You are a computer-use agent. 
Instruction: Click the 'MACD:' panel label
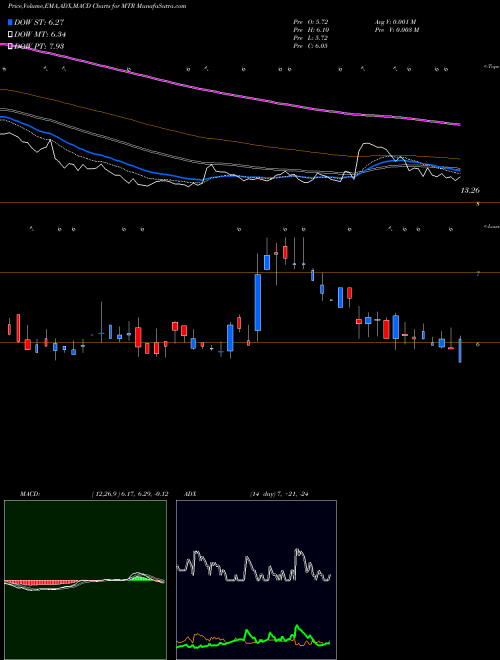point(30,494)
